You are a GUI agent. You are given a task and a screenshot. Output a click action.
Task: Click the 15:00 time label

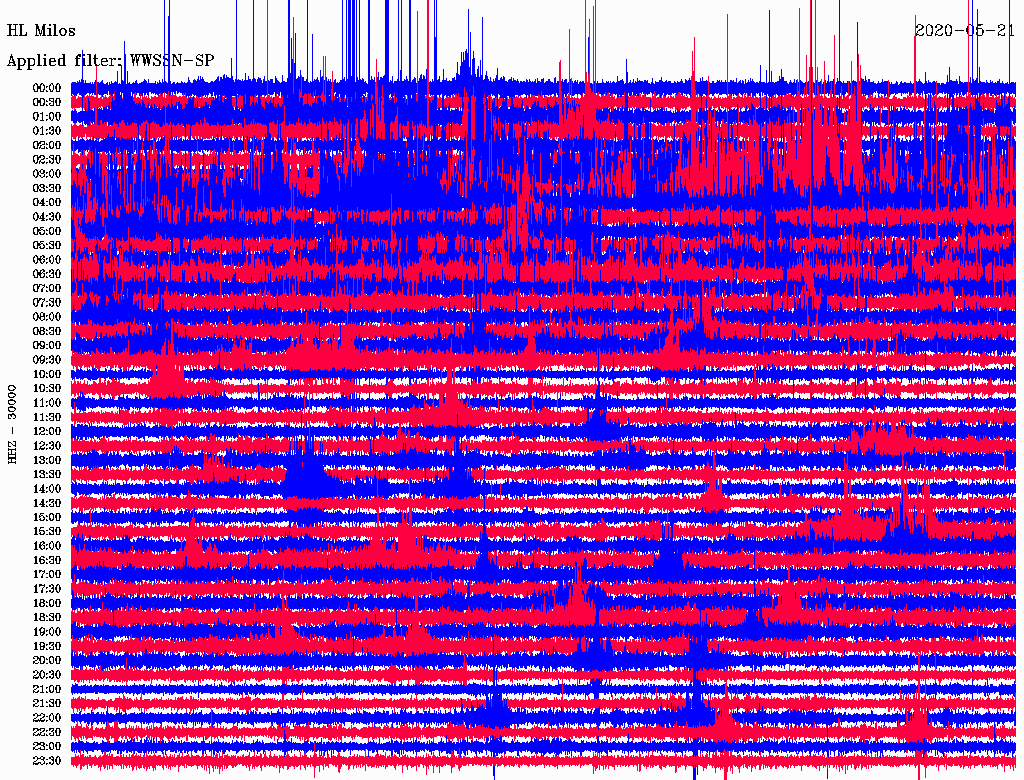pyautogui.click(x=47, y=517)
